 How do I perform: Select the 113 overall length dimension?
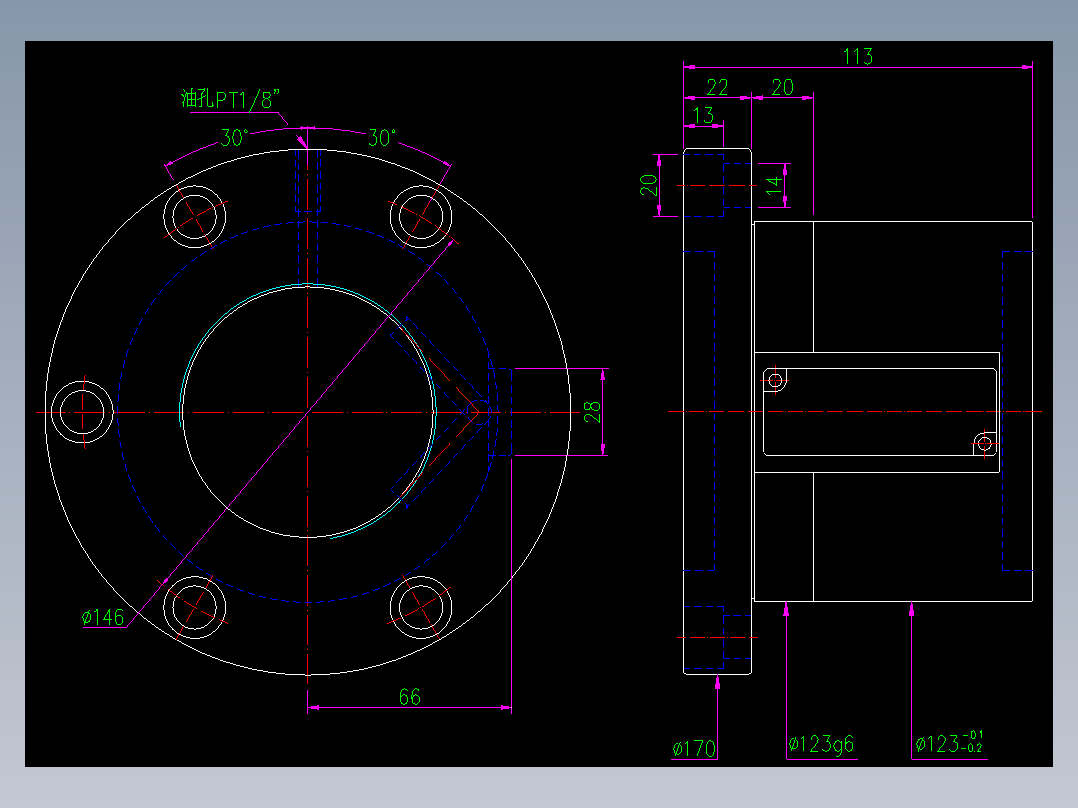(x=858, y=56)
